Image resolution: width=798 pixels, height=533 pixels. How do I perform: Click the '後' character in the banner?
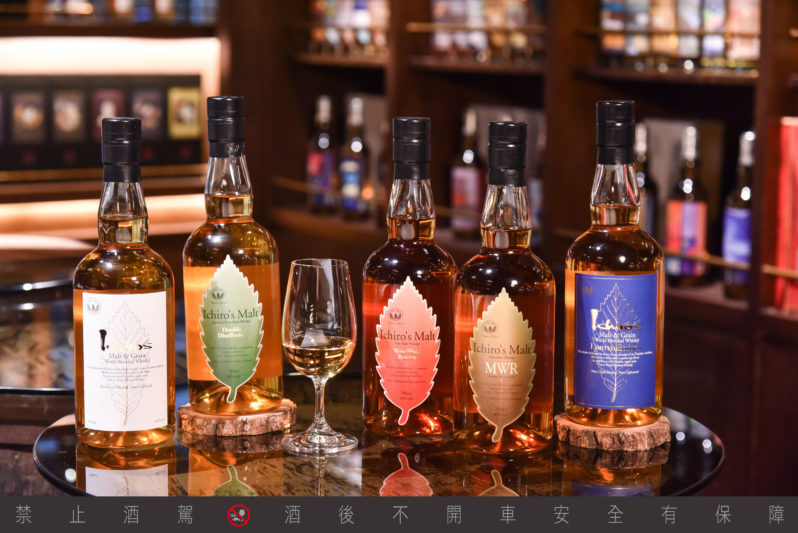(346, 515)
